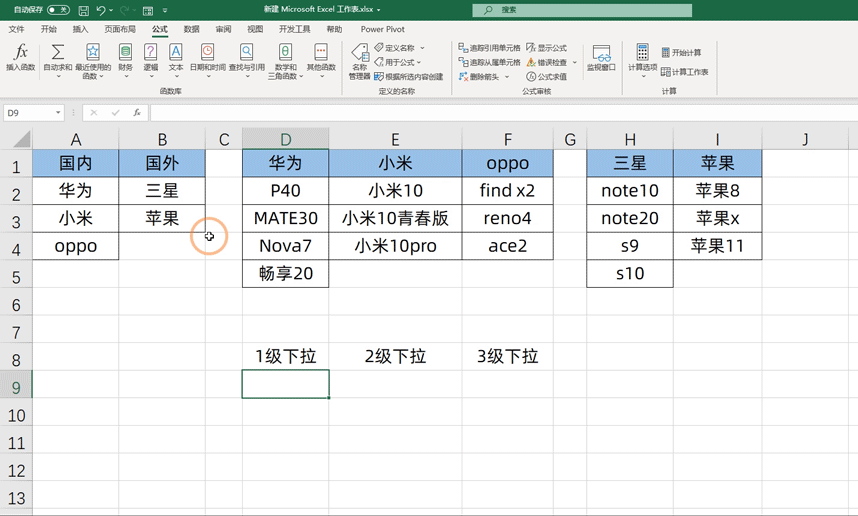This screenshot has width=858, height=516.
Task: Click the Save disk icon
Action: pos(84,10)
